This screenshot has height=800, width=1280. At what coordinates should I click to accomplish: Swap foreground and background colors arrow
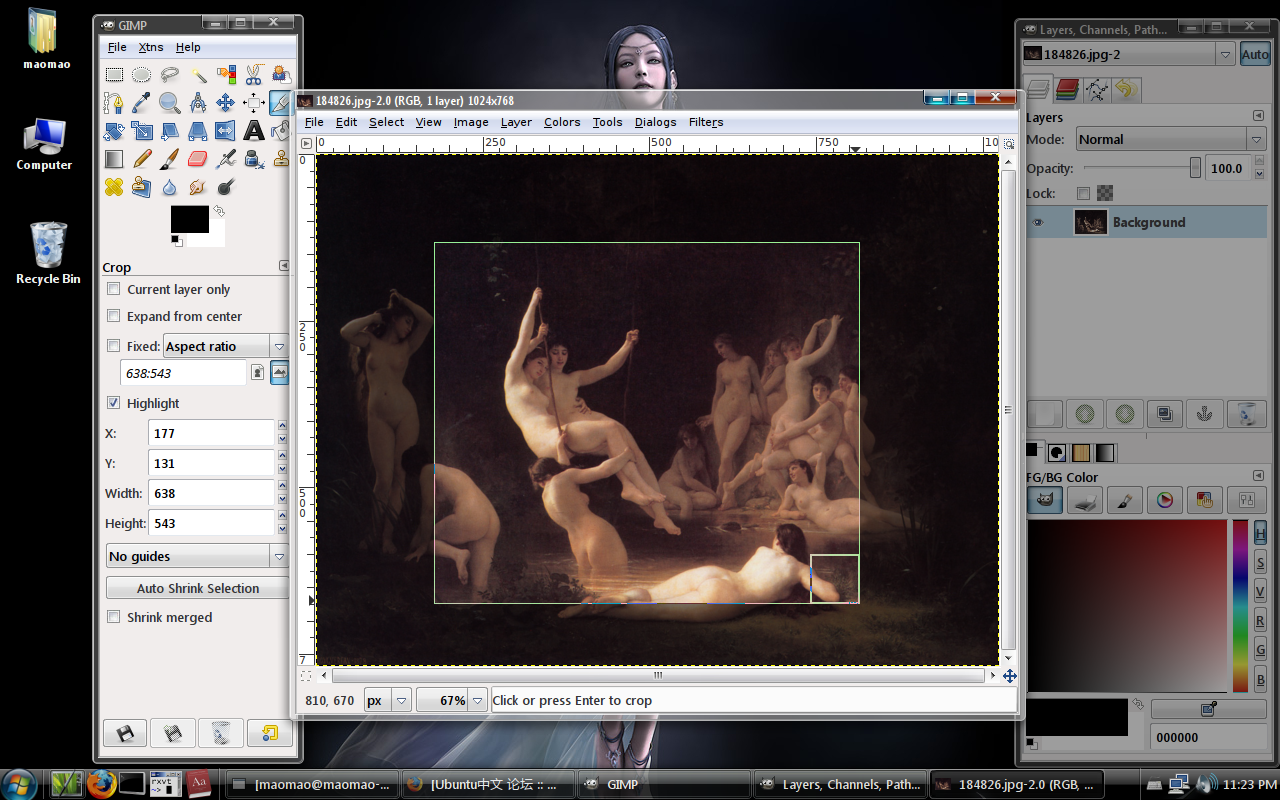click(x=219, y=211)
